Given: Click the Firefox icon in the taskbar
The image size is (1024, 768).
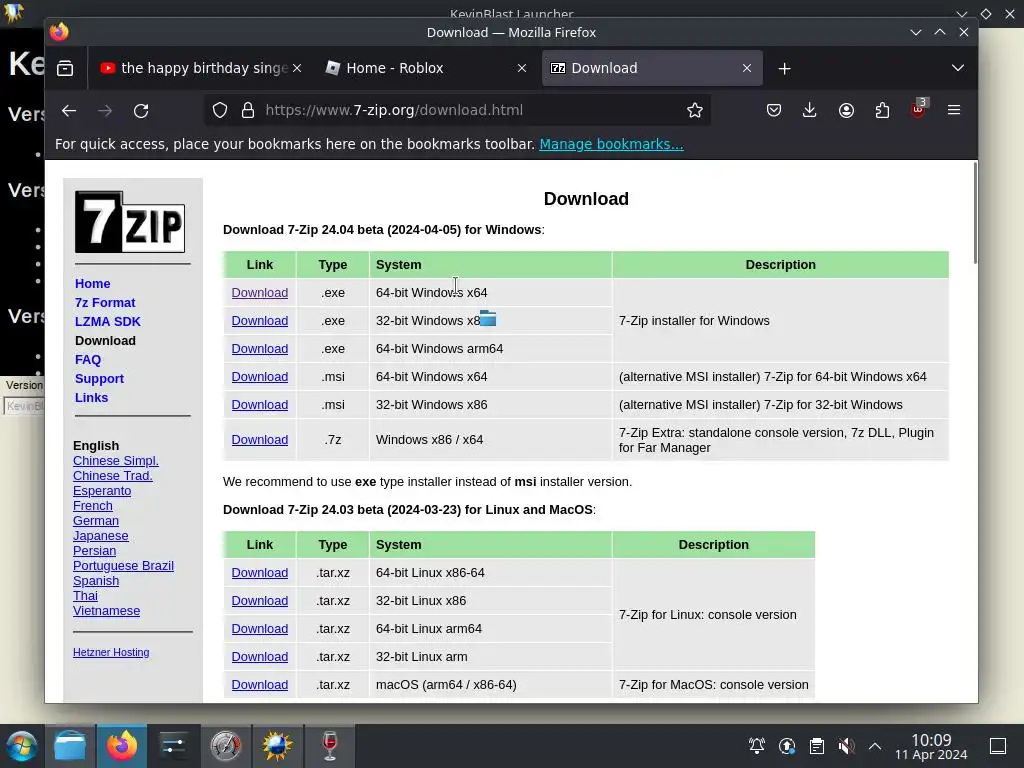Looking at the screenshot, I should 122,746.
